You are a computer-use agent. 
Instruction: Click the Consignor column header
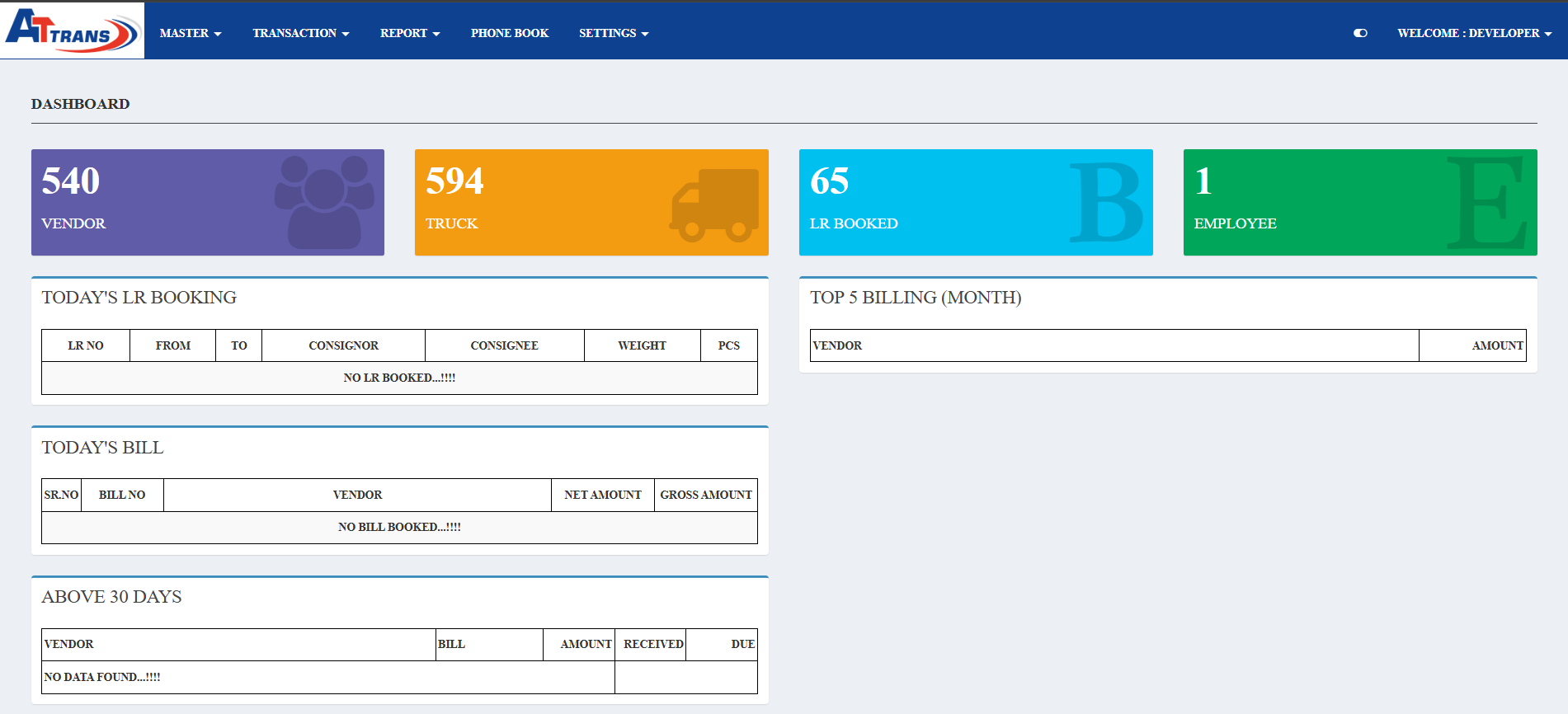[x=343, y=345]
